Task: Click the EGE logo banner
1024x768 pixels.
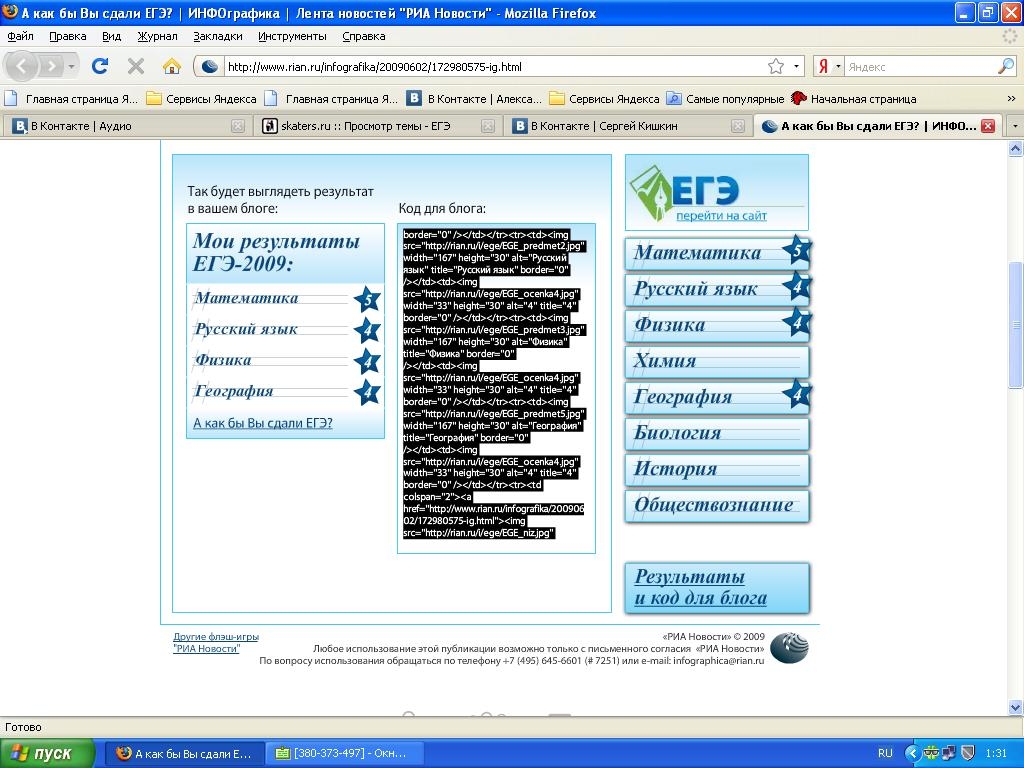Action: 716,192
